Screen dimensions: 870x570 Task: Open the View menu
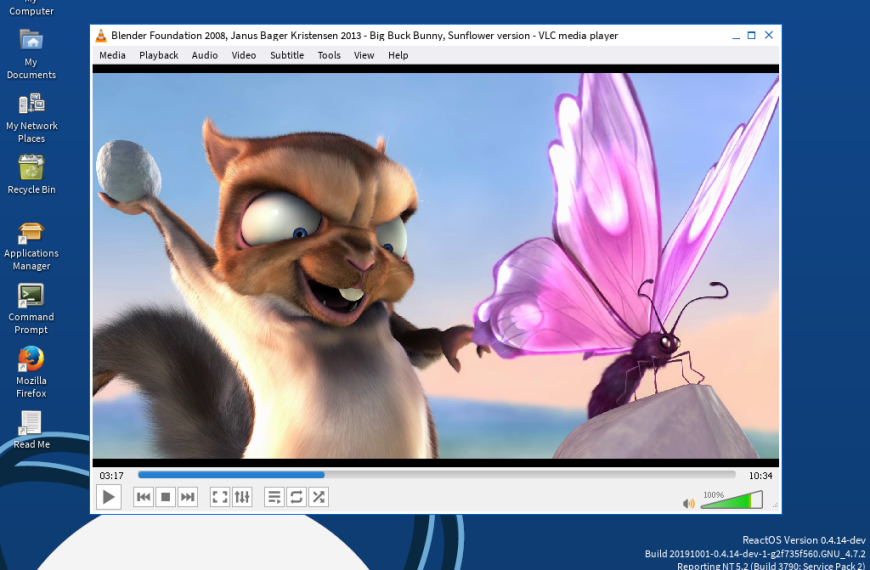364,55
